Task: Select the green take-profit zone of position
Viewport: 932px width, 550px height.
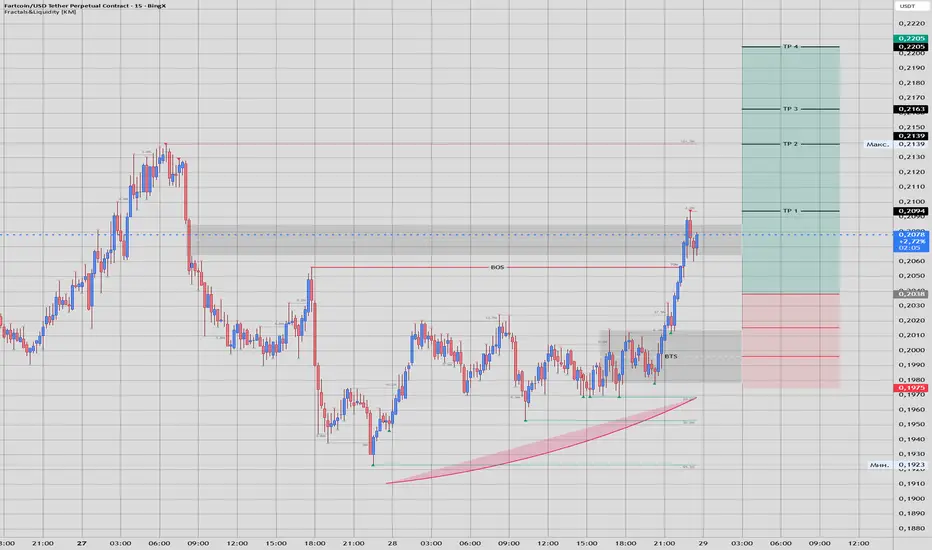Action: [x=791, y=170]
